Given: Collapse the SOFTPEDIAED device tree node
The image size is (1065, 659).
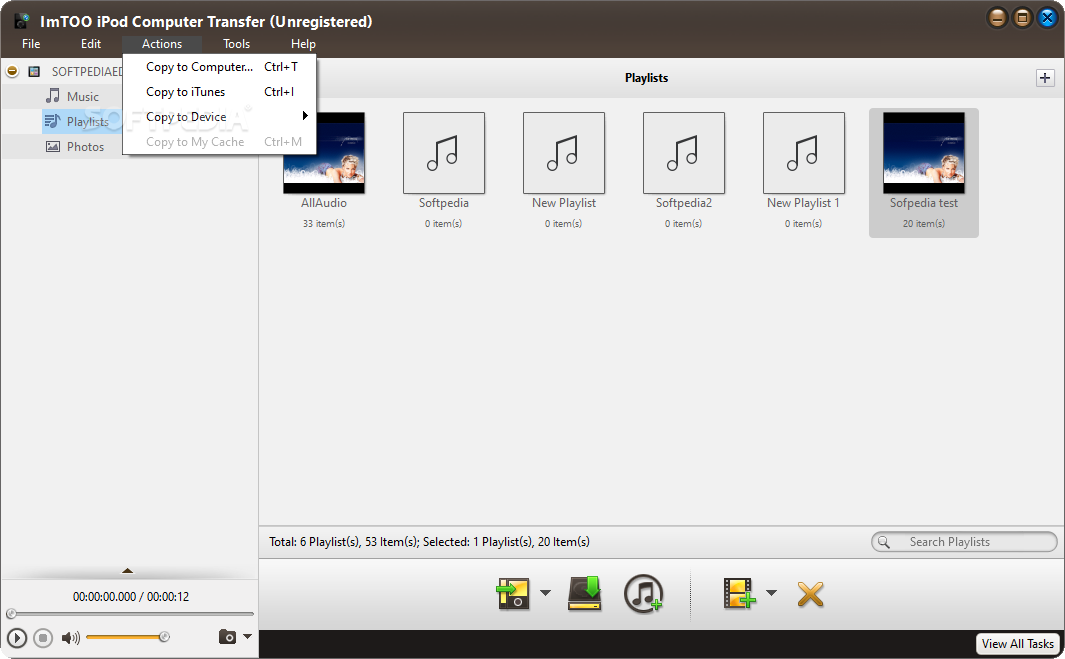Looking at the screenshot, I should coord(12,71).
